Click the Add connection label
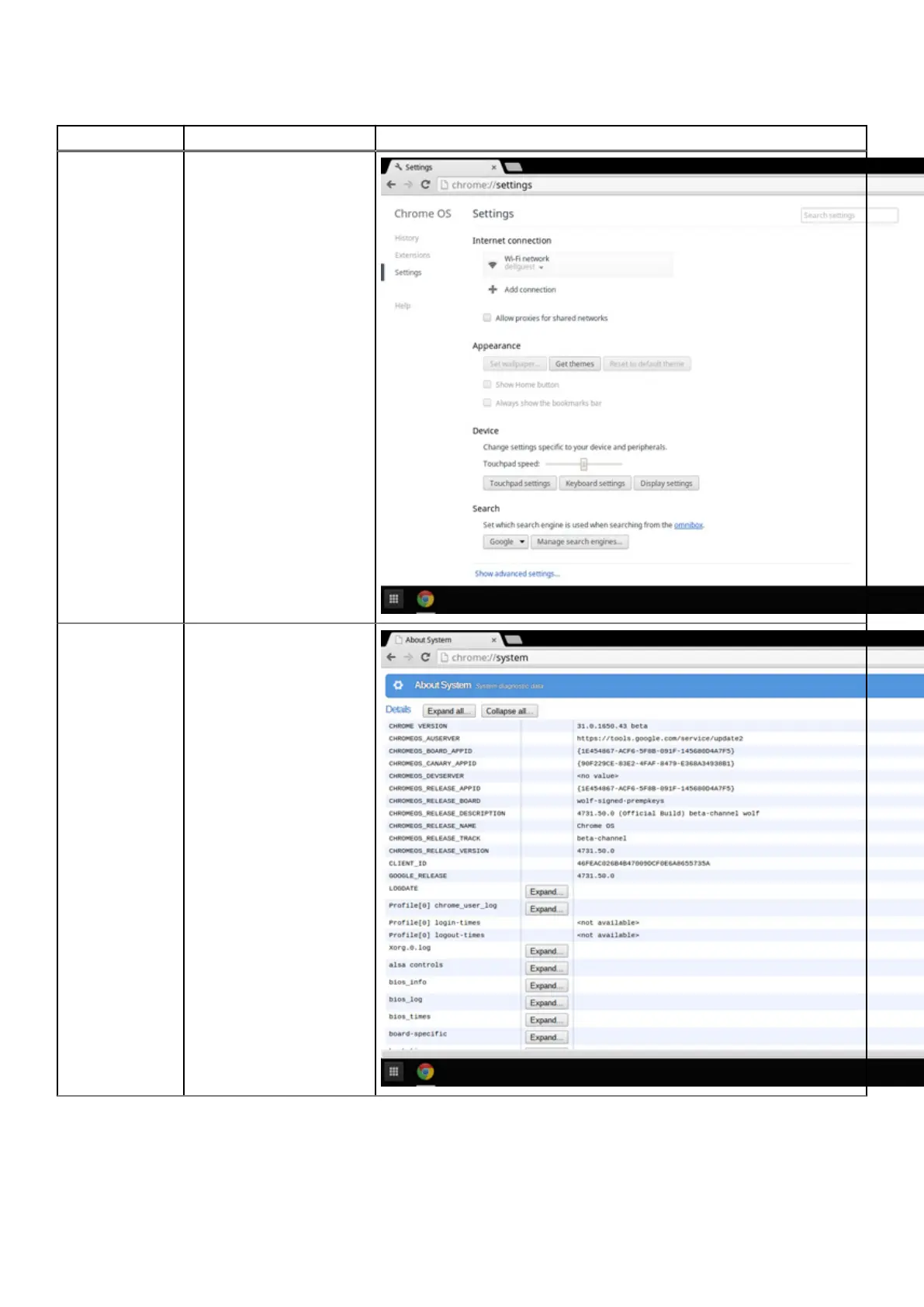Viewport: 924px width, 1307px height. click(x=530, y=289)
